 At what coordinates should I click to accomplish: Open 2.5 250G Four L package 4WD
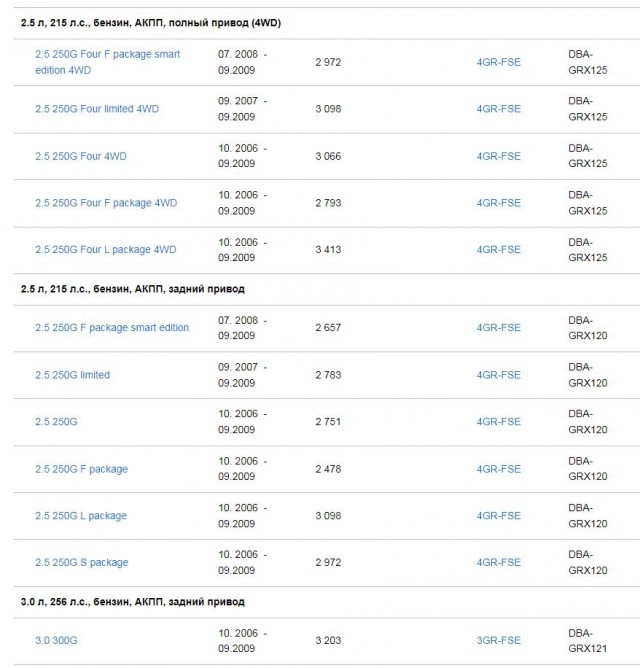tap(105, 250)
